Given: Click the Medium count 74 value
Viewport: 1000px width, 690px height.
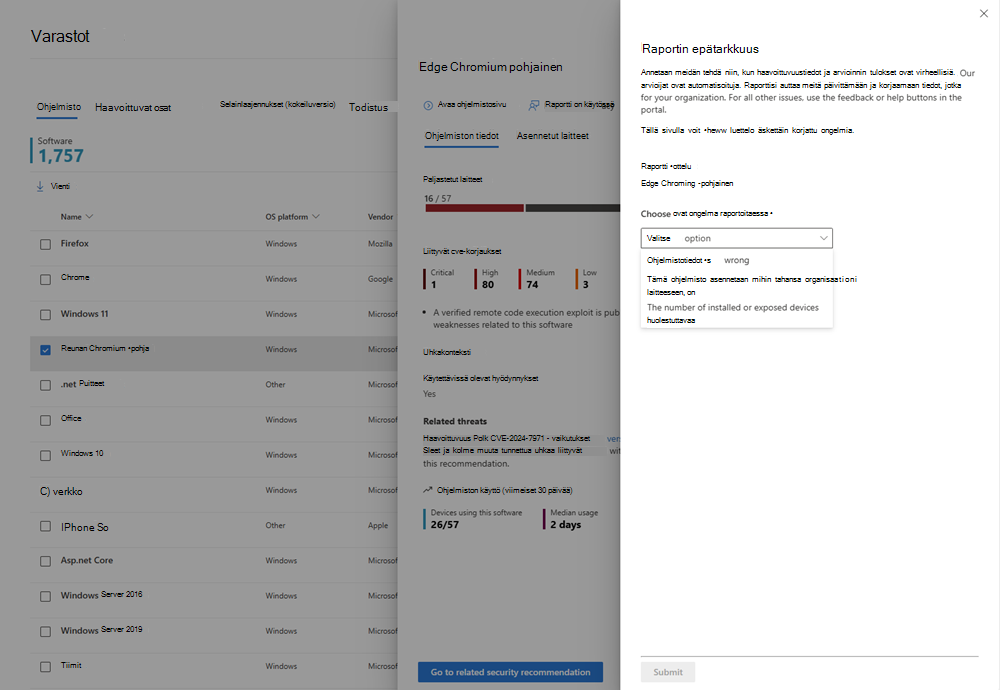Looking at the screenshot, I should tap(533, 285).
